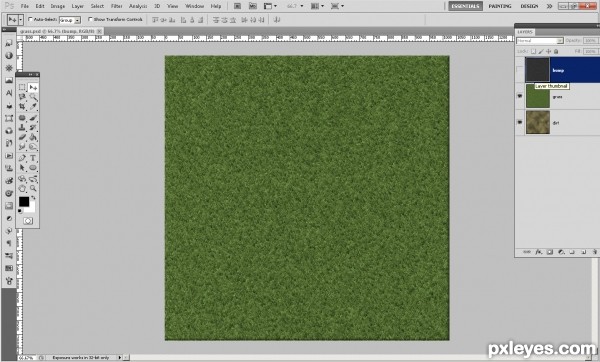Select the Quick Selection tool
The image size is (600, 362).
(x=33, y=97)
